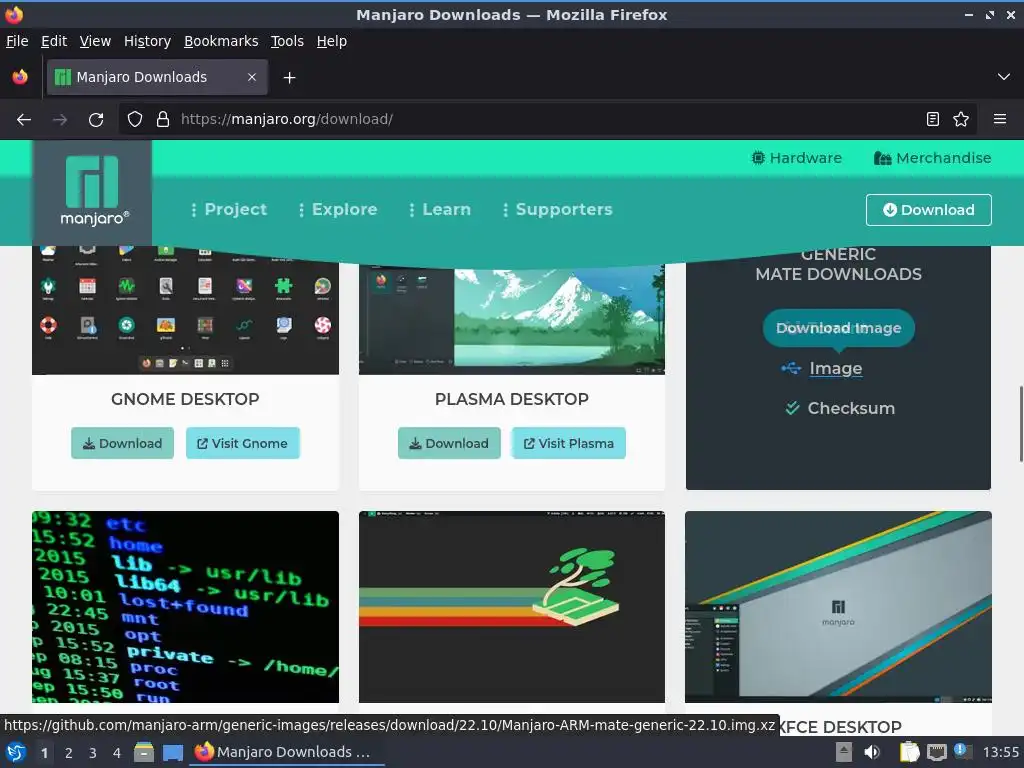
Task: Select the Manjaro Downloads browser tab
Action: click(x=157, y=77)
